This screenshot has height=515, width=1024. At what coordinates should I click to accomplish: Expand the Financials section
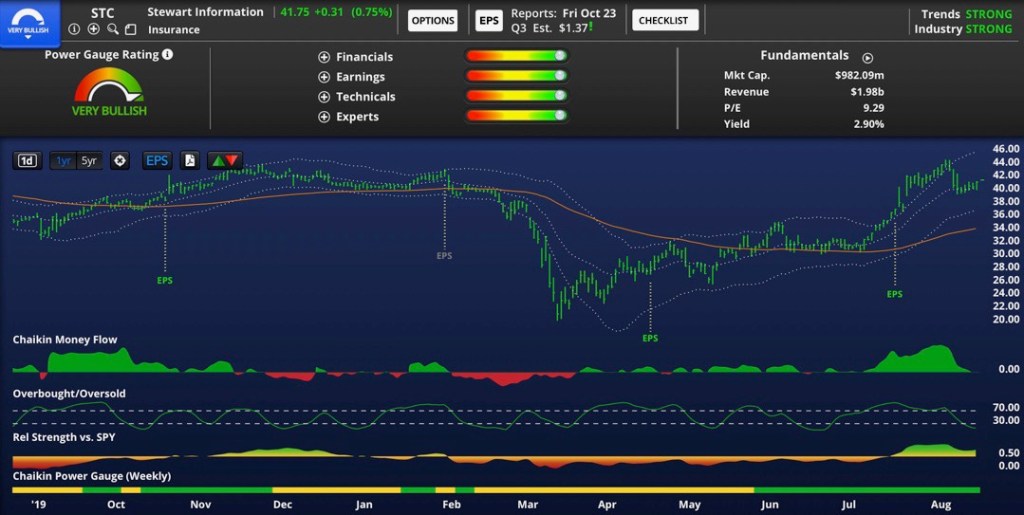(324, 57)
